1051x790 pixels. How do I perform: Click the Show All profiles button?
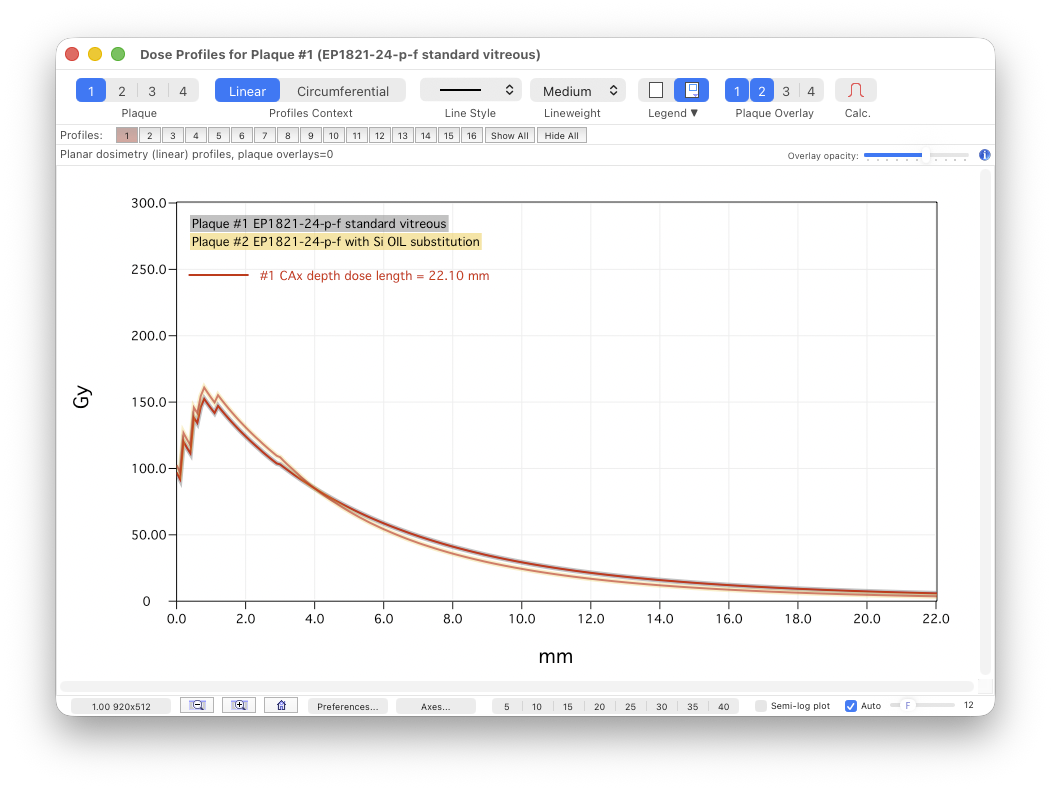click(x=509, y=135)
